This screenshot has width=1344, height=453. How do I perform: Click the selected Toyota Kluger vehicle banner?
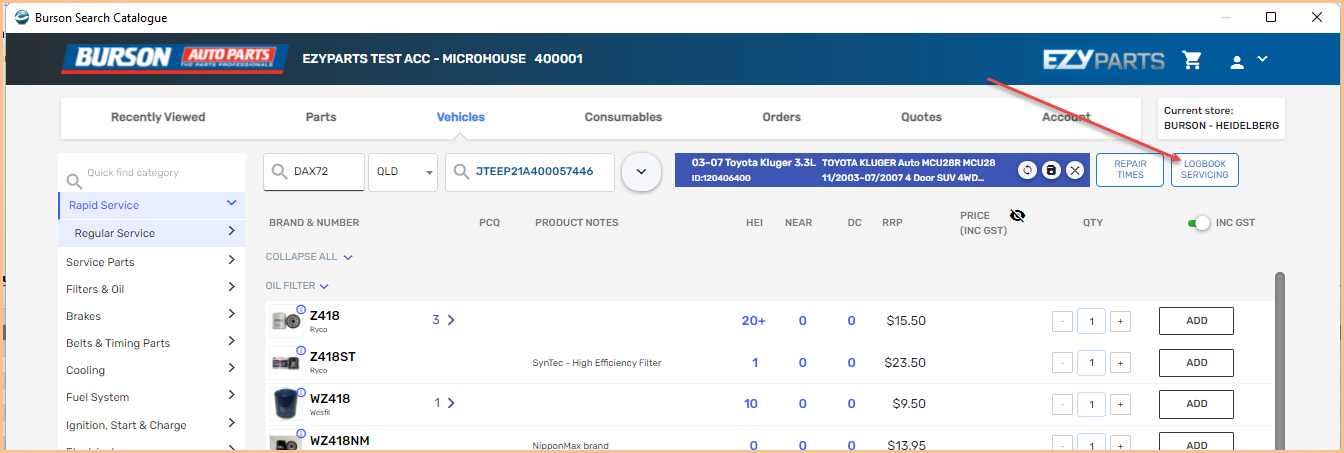coord(882,170)
